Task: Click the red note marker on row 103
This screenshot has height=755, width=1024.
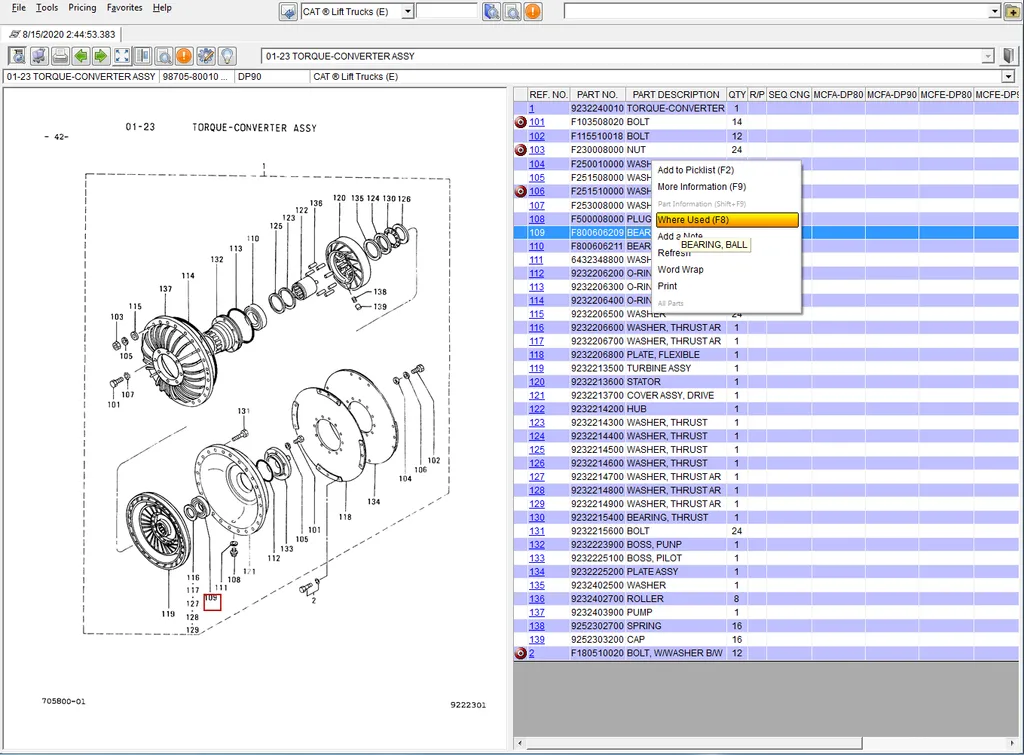Action: [x=520, y=150]
